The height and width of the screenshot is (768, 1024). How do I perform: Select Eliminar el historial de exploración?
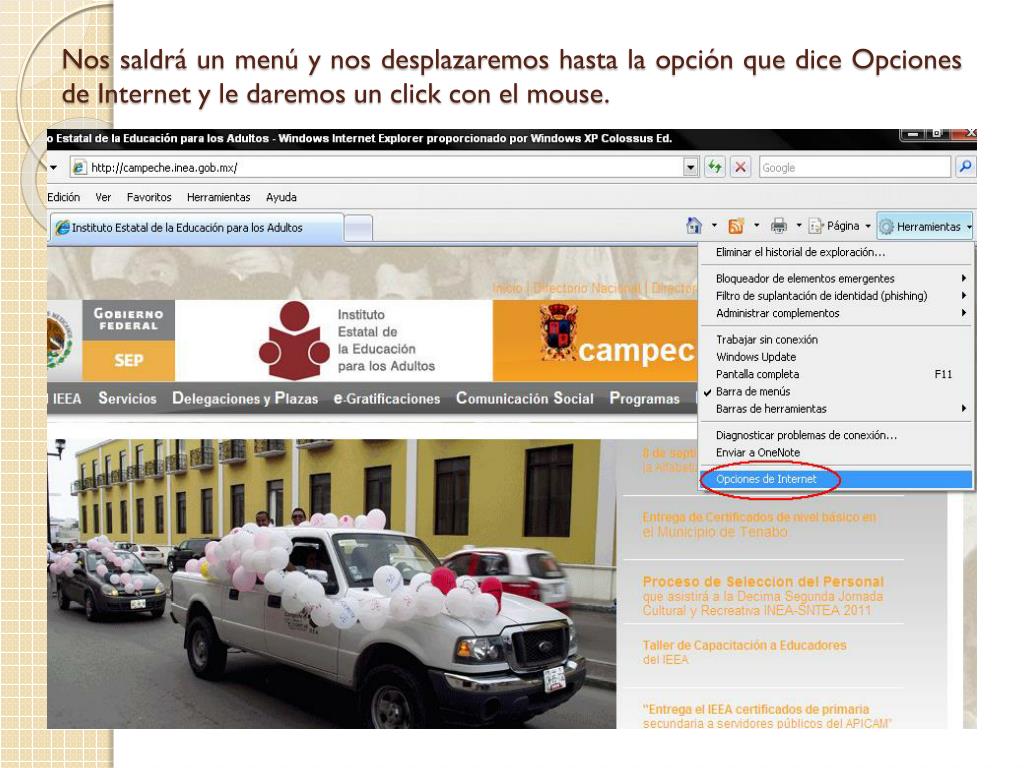tap(835, 252)
